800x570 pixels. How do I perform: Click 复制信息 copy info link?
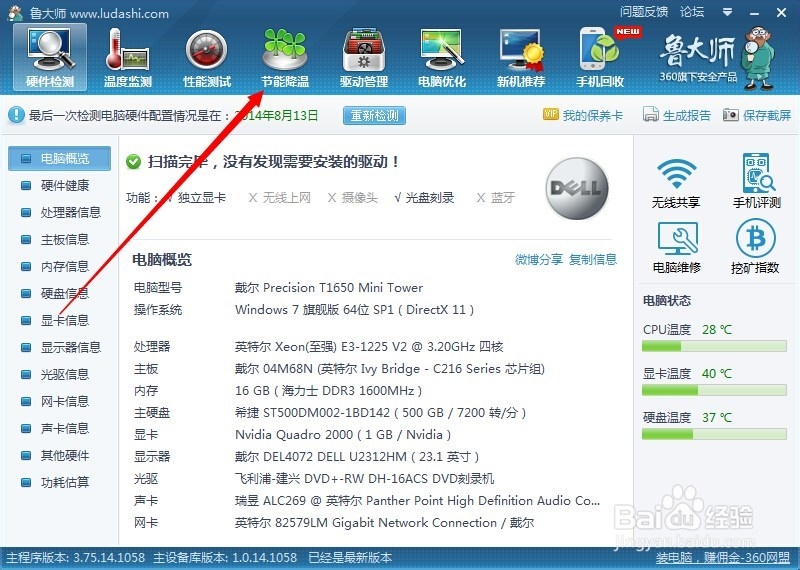click(593, 260)
